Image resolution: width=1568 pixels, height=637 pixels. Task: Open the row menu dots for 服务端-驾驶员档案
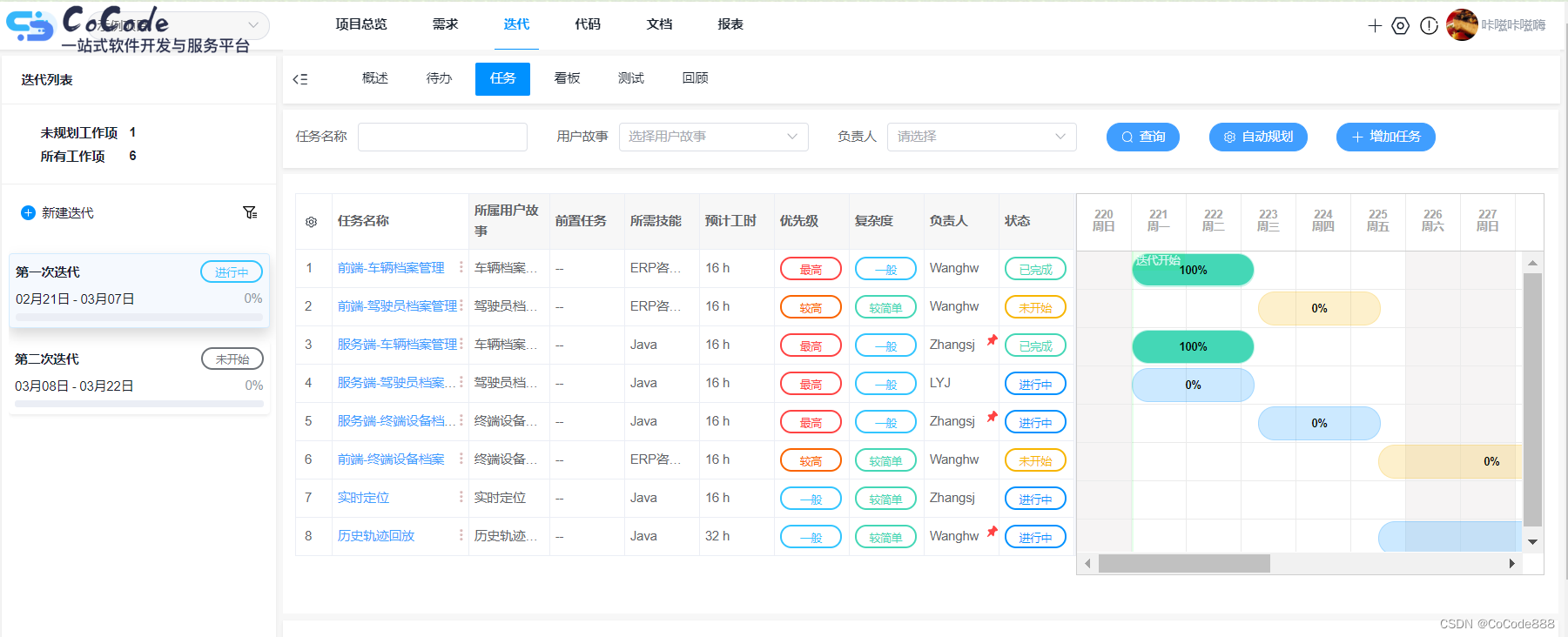click(x=461, y=382)
